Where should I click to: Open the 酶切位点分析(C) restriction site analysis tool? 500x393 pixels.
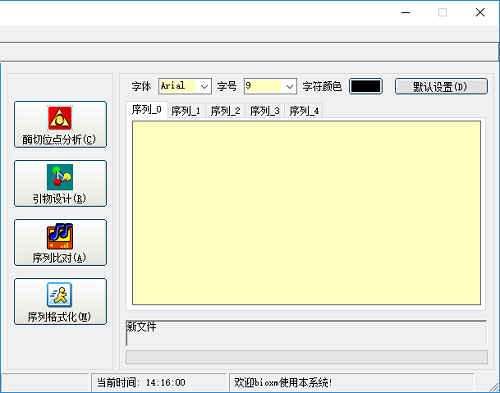tap(60, 124)
